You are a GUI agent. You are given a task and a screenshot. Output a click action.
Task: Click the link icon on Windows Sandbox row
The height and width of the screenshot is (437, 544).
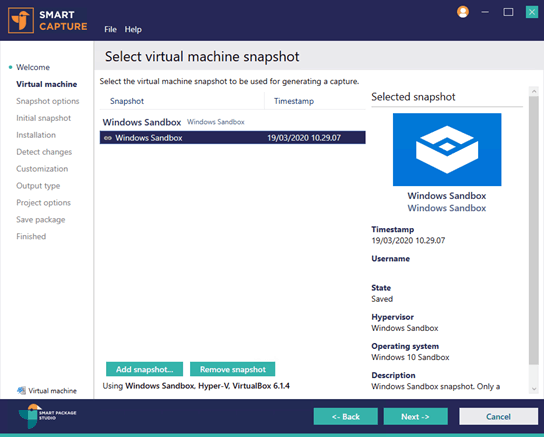(108, 138)
